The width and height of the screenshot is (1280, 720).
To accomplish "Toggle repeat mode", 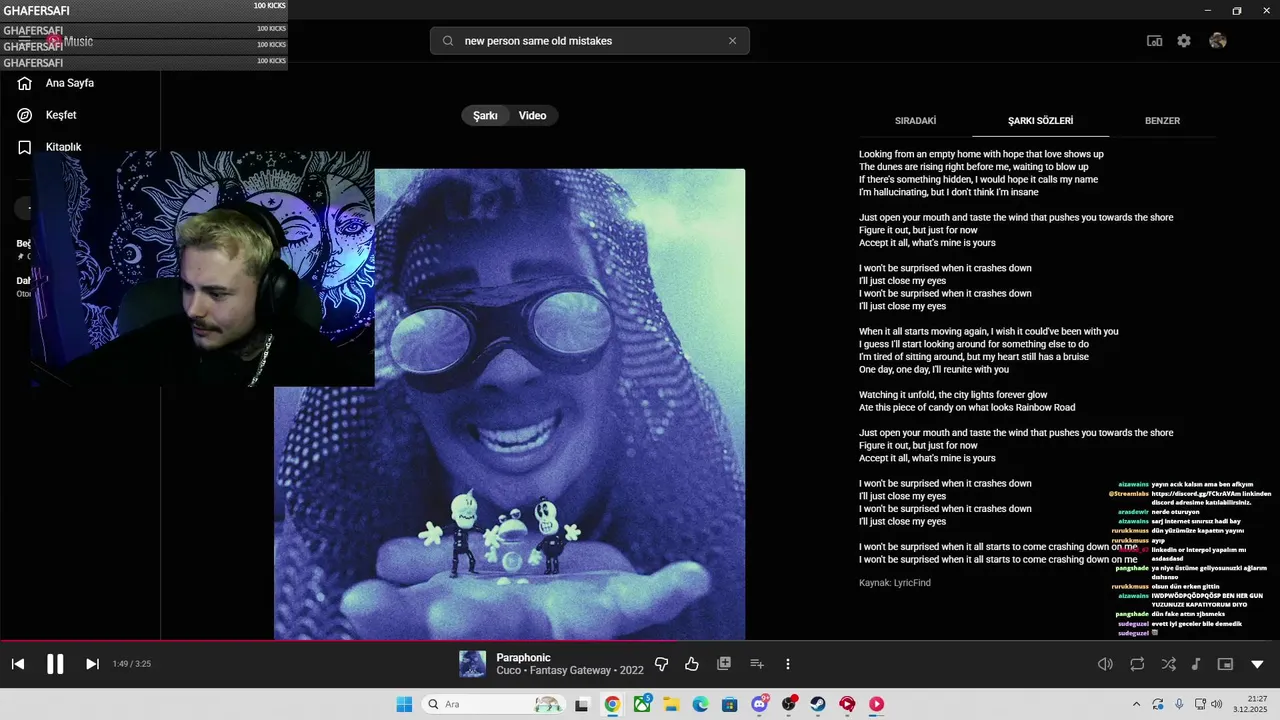I will click(1137, 664).
